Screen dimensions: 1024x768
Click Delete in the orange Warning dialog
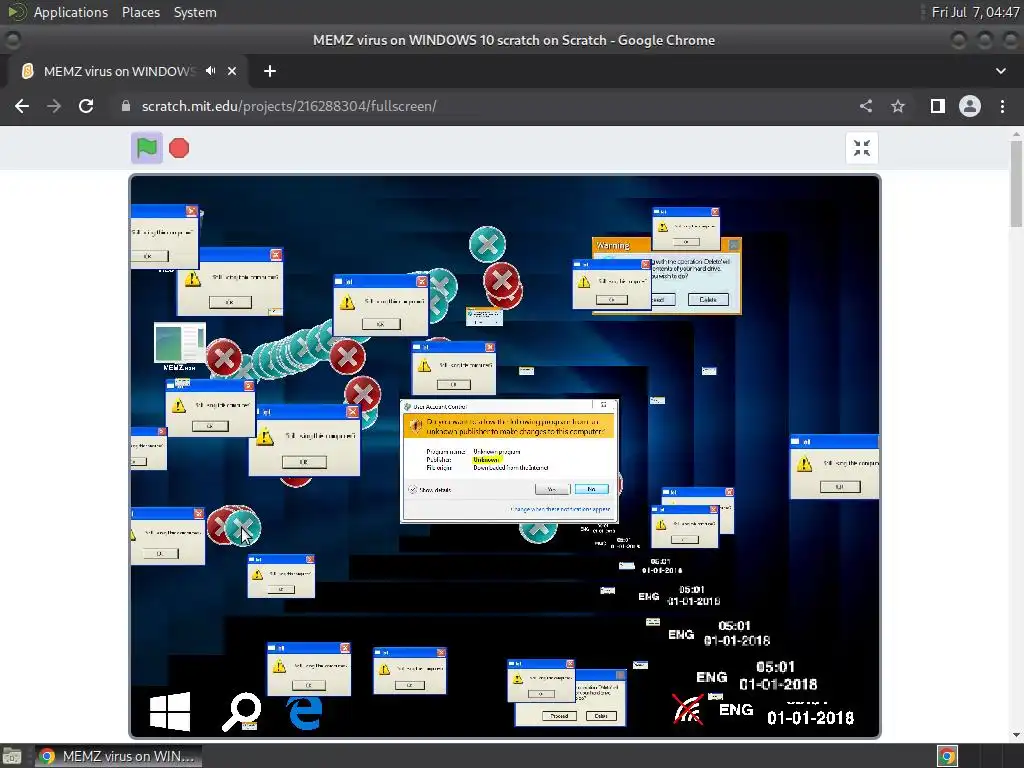tap(708, 299)
